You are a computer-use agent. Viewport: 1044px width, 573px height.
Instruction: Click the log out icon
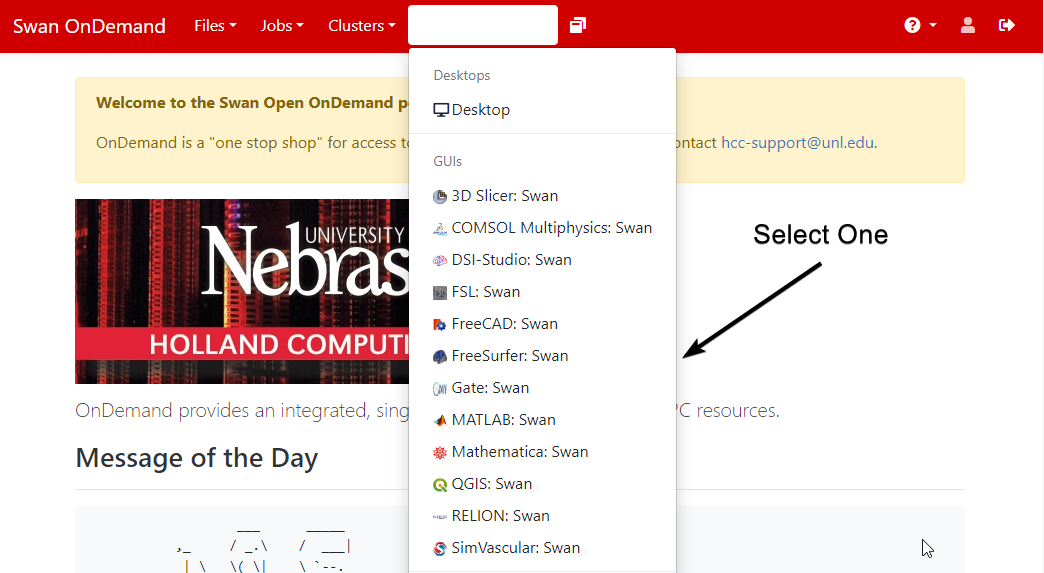click(1007, 25)
